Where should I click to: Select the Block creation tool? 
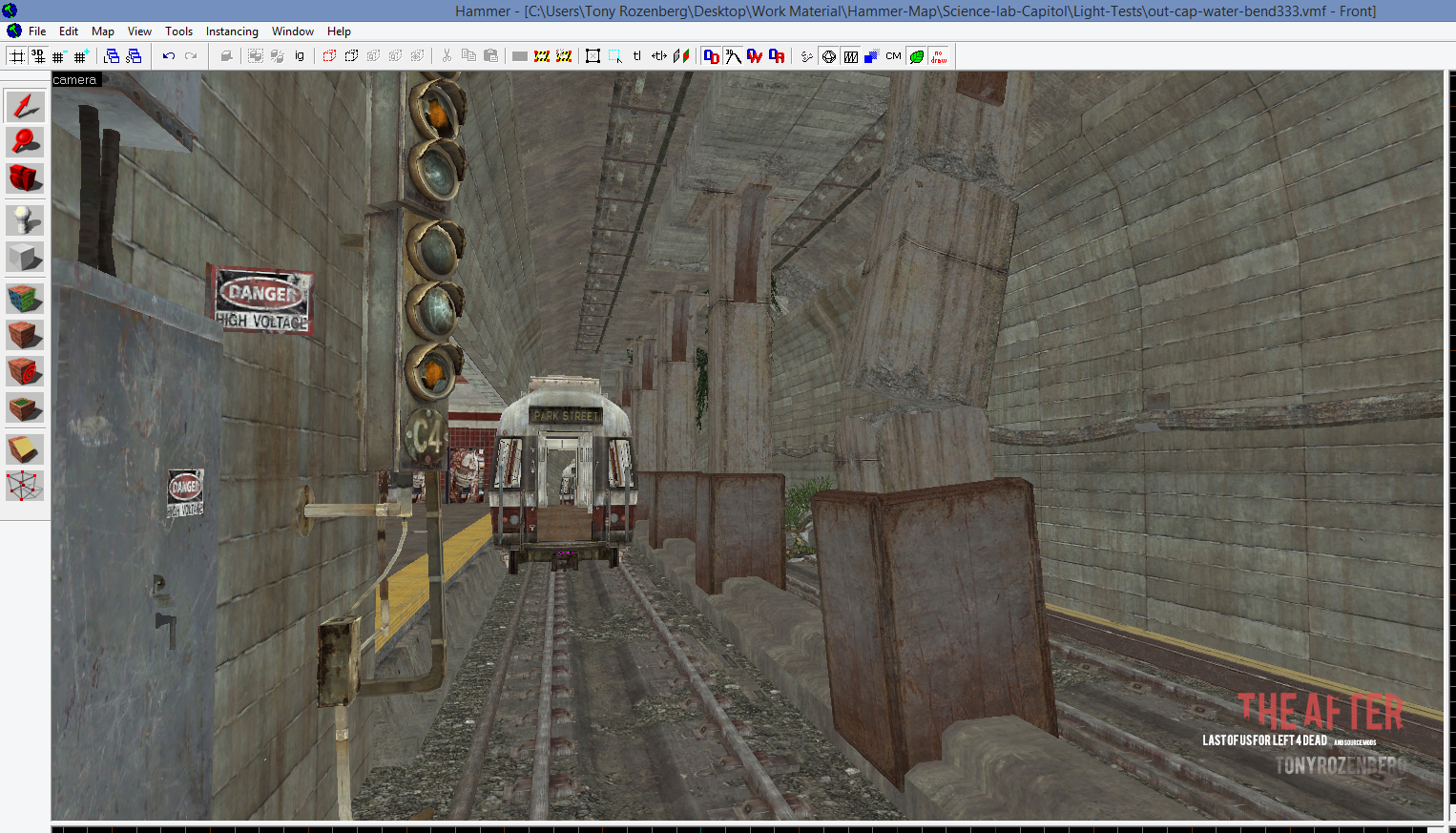[25, 257]
